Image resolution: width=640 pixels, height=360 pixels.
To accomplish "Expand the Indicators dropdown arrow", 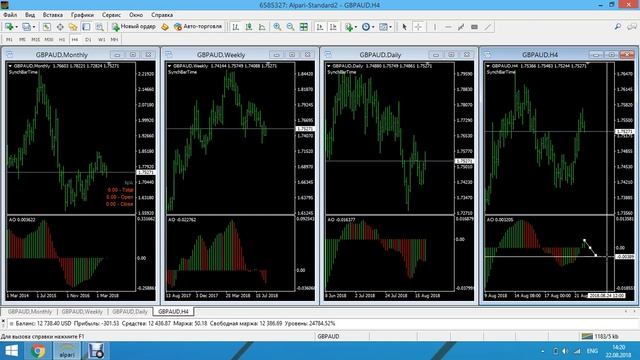I will click(356, 27).
